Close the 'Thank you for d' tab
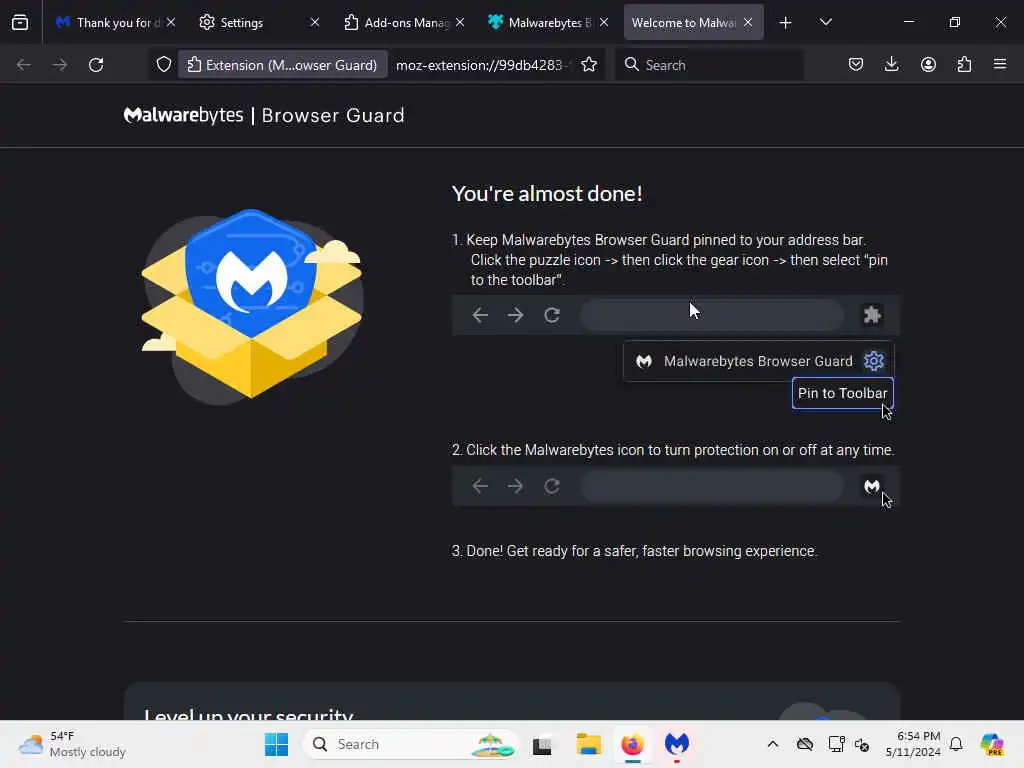 [x=171, y=22]
